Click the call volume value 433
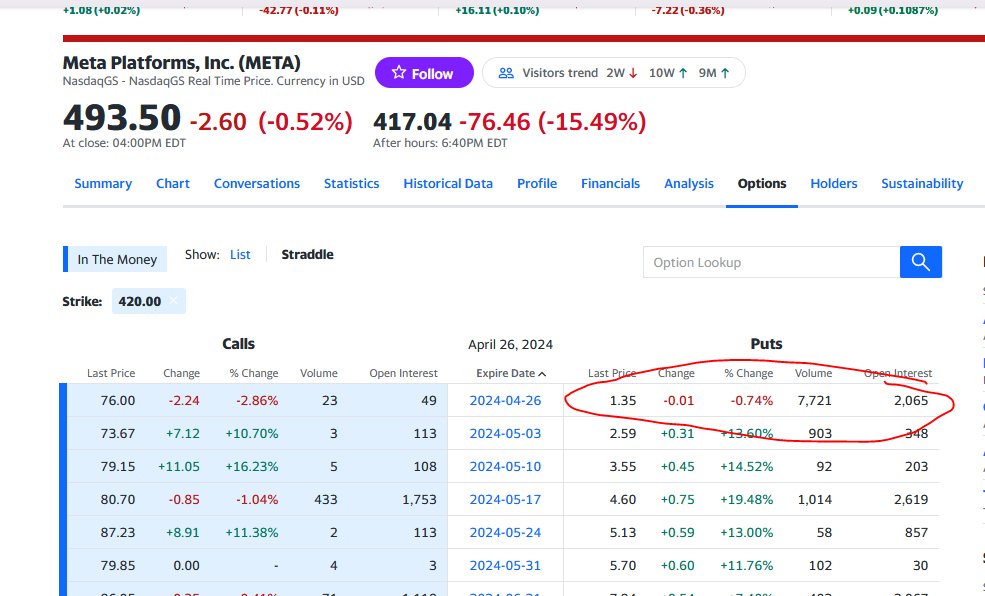 coord(326,499)
